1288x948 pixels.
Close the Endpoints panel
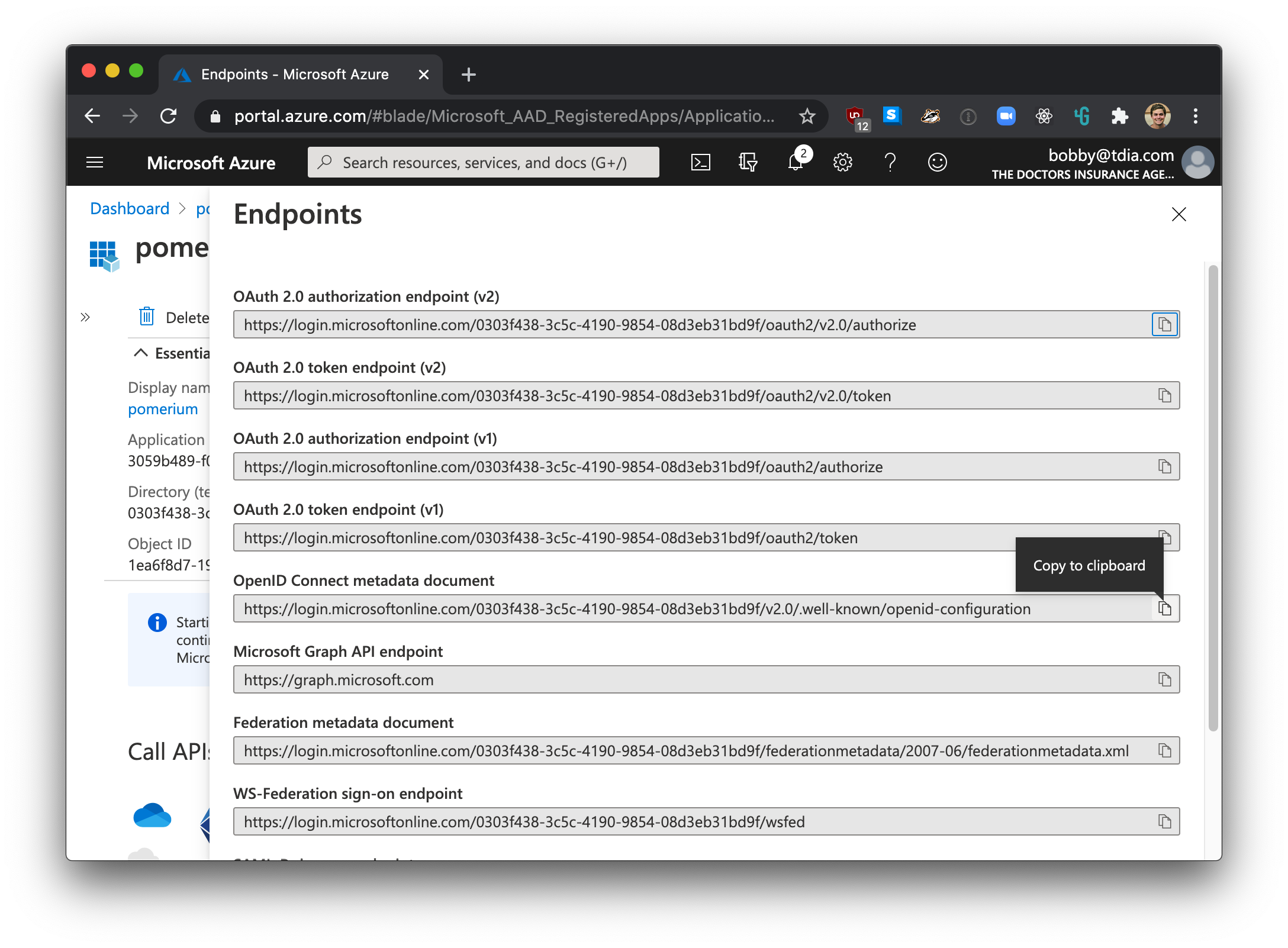point(1179,214)
